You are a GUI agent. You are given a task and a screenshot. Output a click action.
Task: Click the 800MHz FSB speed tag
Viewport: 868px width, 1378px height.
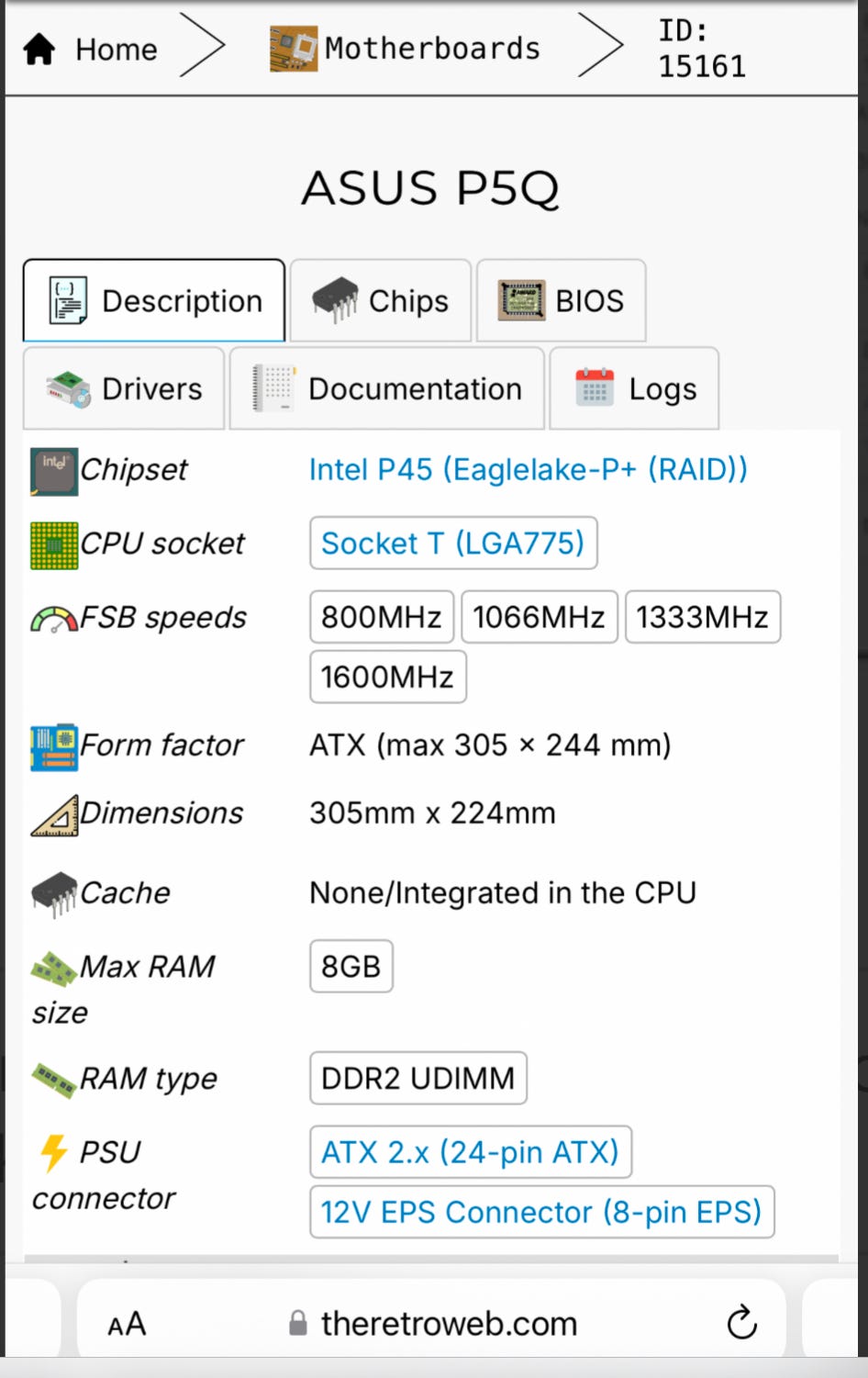click(x=382, y=617)
